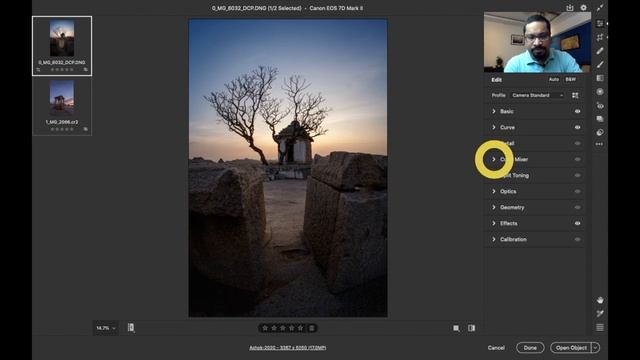Expand the Calibration panel
Viewport: 640px width, 360px height.
tap(494, 239)
